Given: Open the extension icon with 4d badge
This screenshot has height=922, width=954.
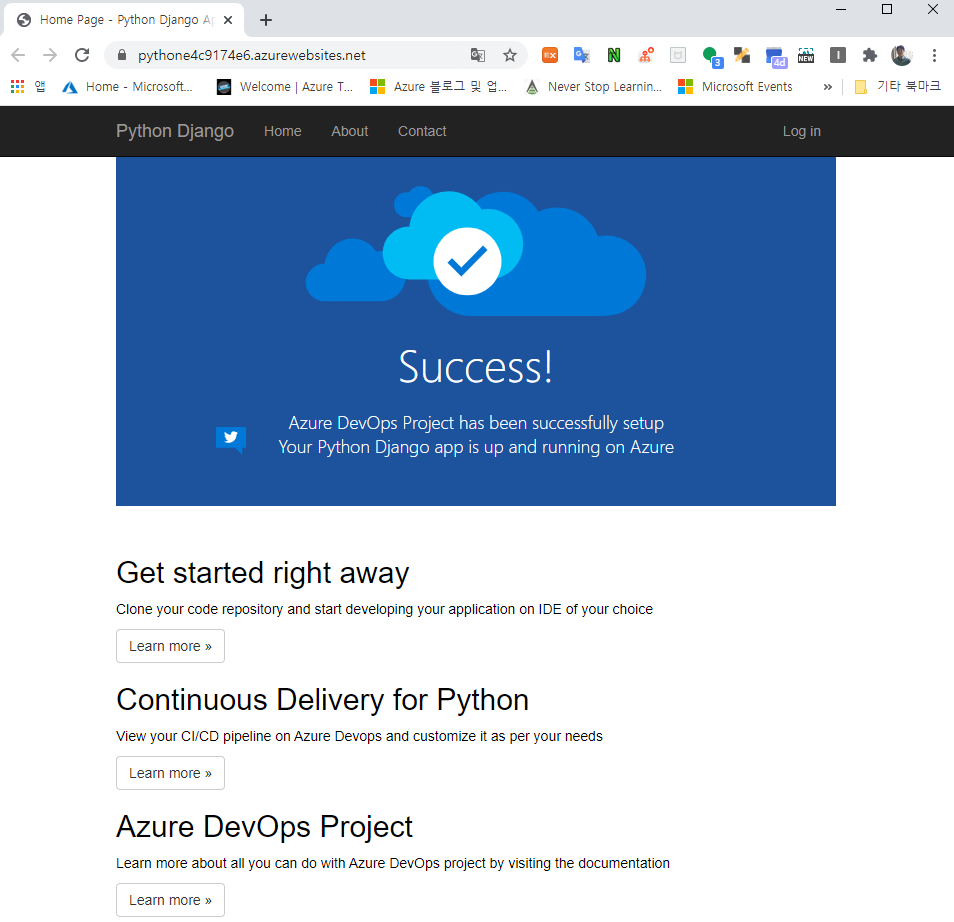Looking at the screenshot, I should tap(776, 57).
